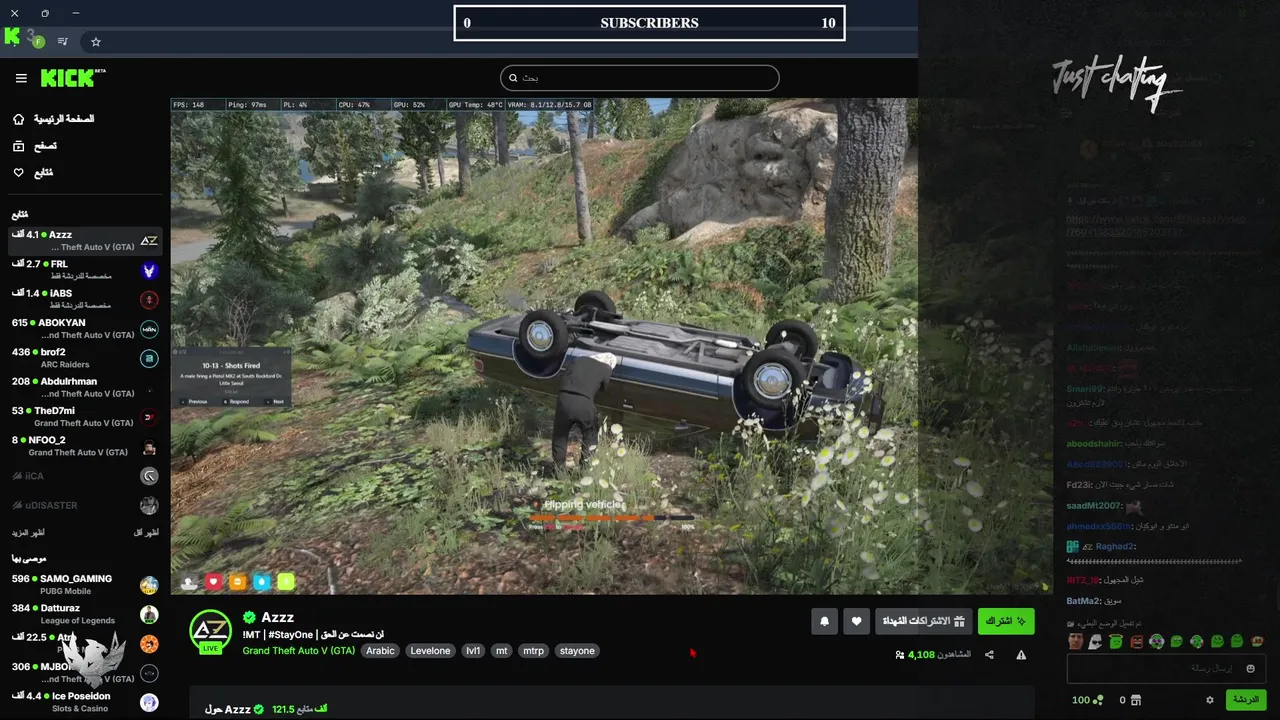Insert red angry emote in chat bar
1280x720 pixels.
[1136, 641]
